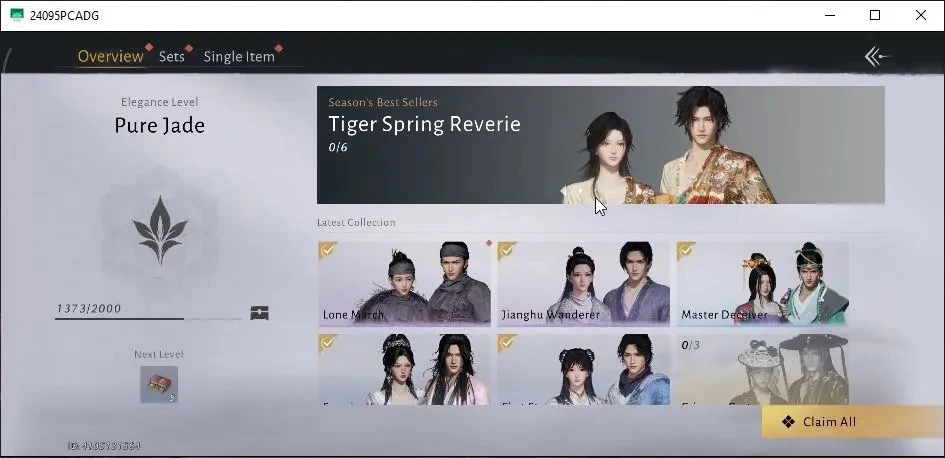Select the Next Level reward item icon
Viewport: 945px width, 458px height.
(159, 384)
